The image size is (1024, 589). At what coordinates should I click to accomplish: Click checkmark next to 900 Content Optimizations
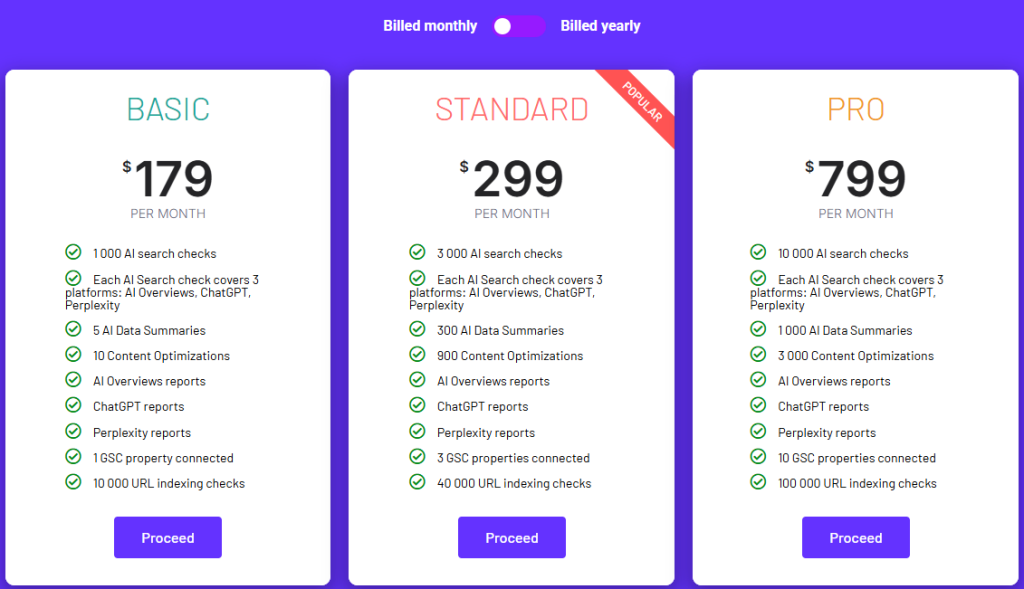pos(417,355)
